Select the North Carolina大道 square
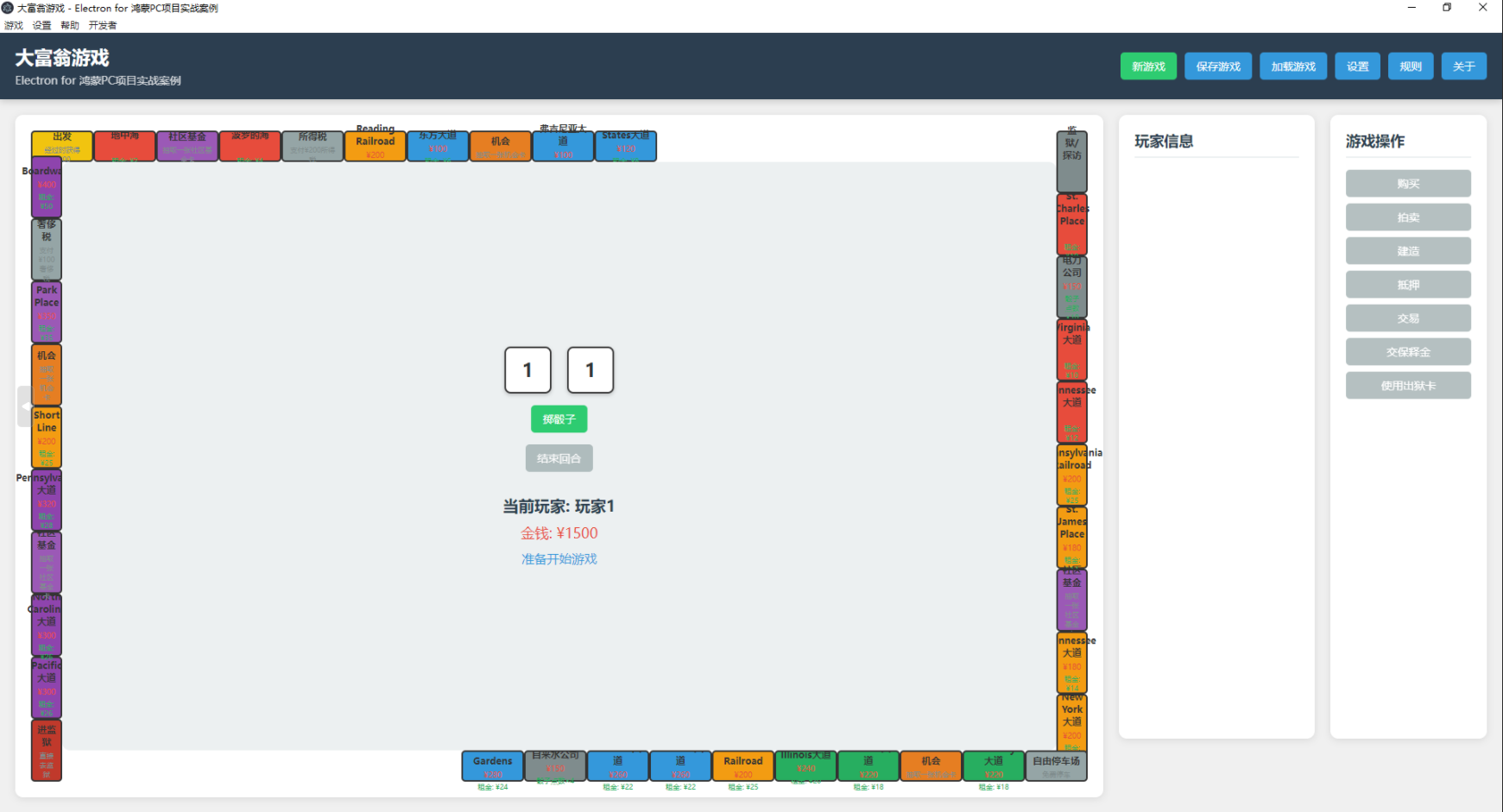 (47, 625)
